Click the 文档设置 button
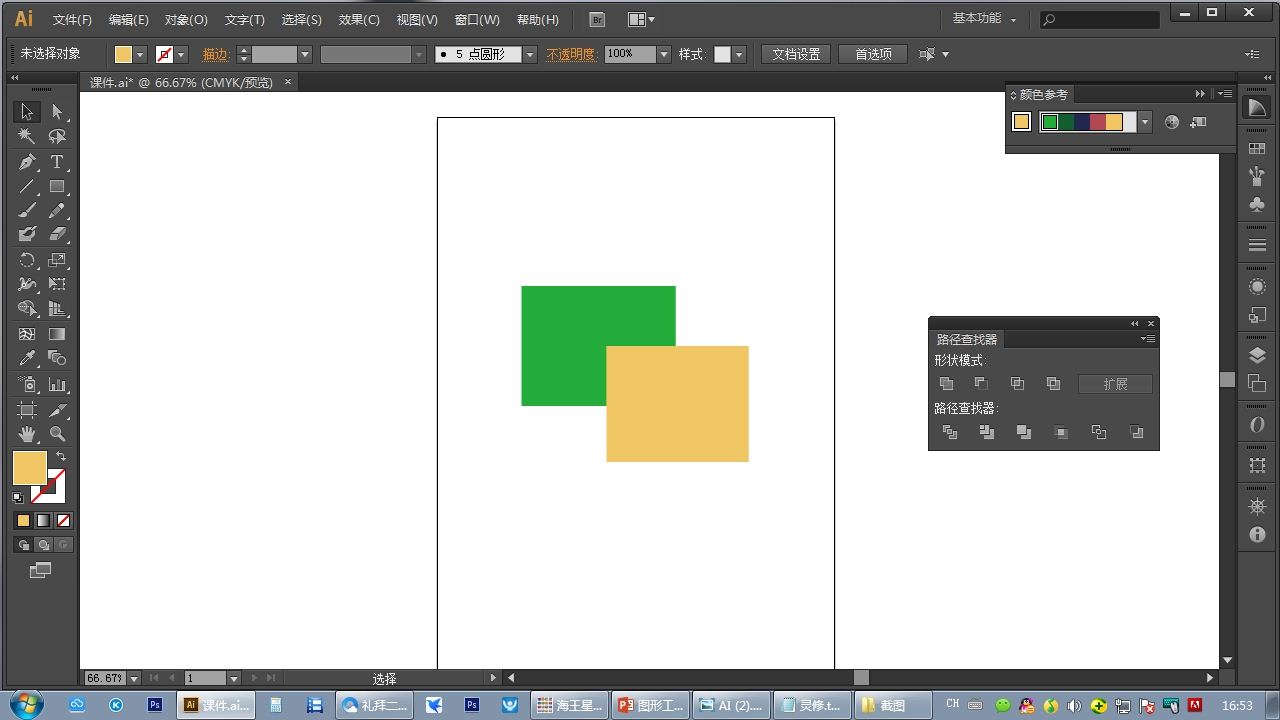Image resolution: width=1280 pixels, height=720 pixels. 796,54
